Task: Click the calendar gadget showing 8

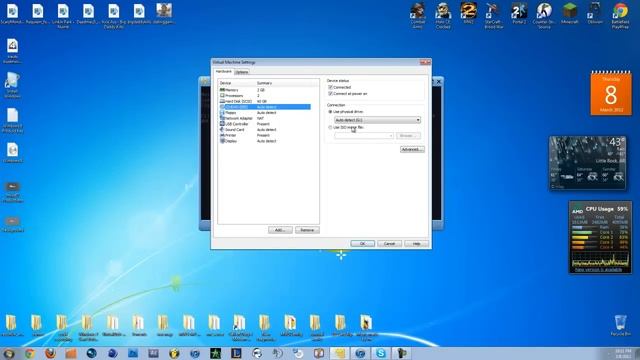Action: [x=611, y=93]
